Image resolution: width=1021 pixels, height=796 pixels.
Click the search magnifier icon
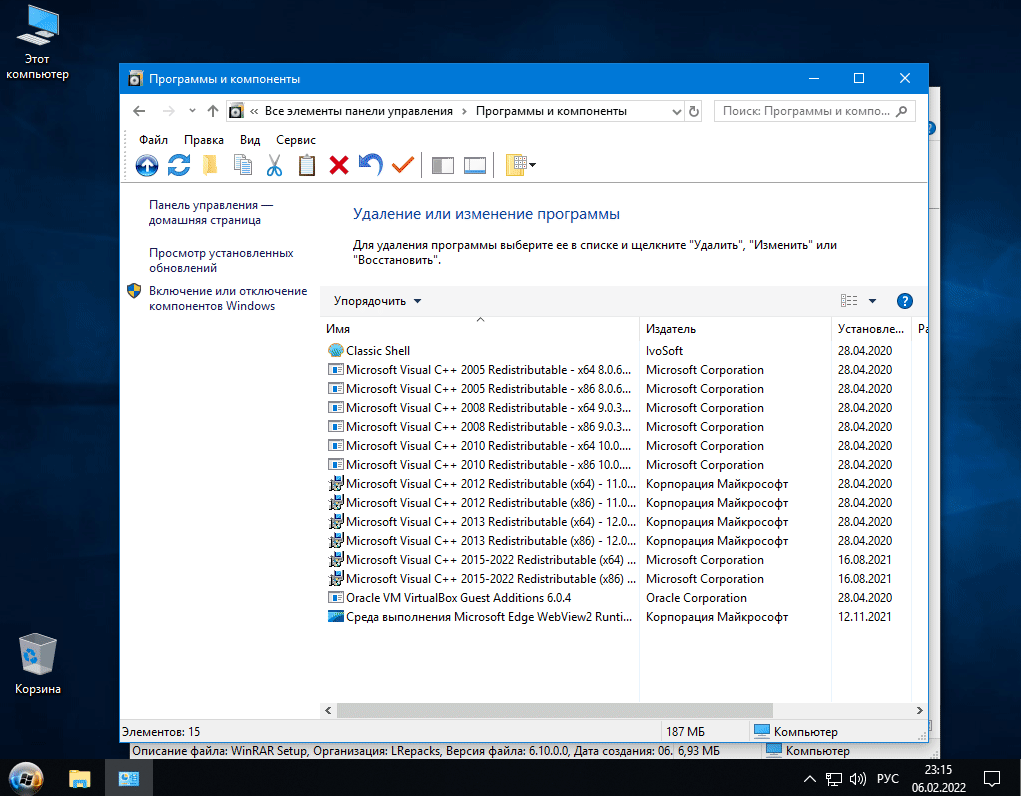click(902, 111)
